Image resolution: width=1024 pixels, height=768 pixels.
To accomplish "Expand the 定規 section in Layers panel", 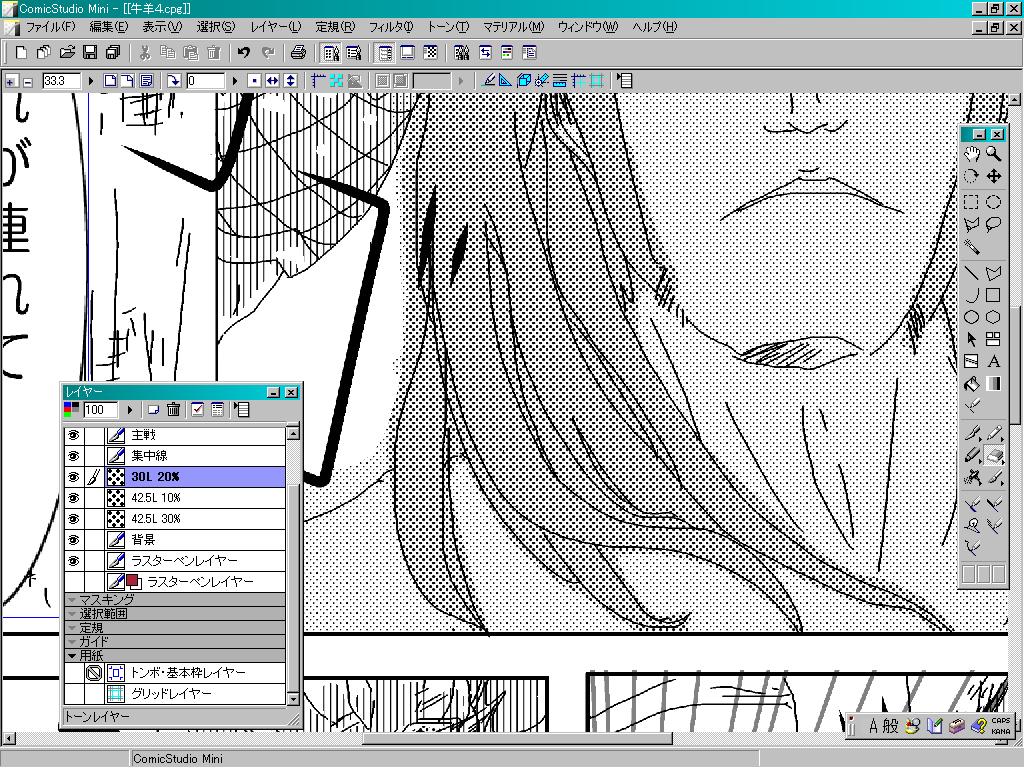I will pos(72,628).
